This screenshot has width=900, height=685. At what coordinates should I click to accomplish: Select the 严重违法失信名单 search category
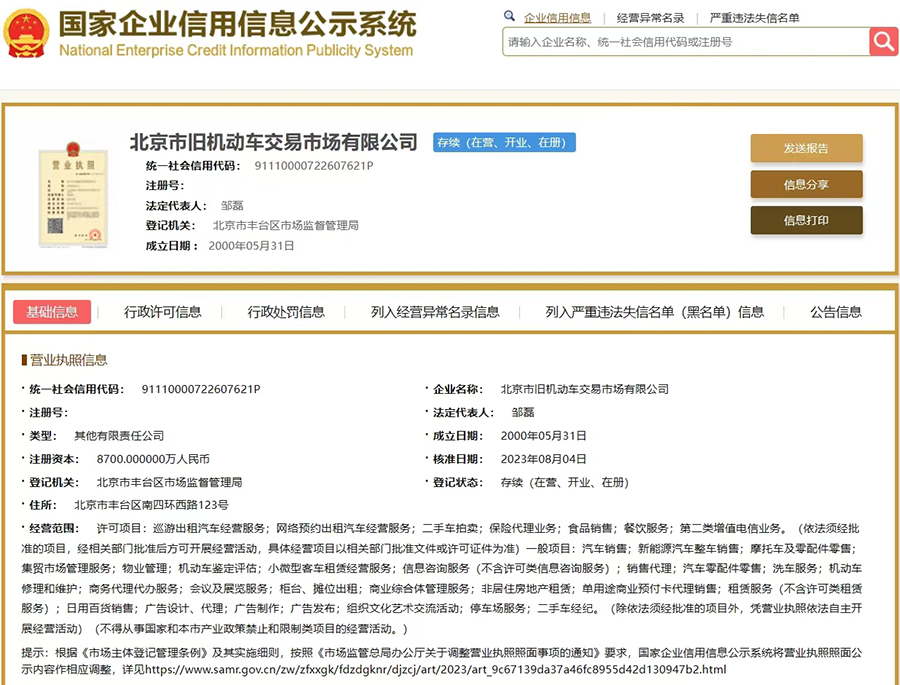click(x=754, y=18)
